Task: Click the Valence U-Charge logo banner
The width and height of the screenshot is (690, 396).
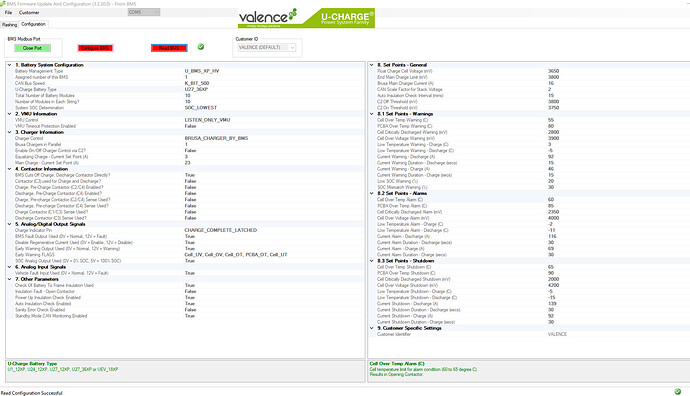Action: tap(306, 18)
